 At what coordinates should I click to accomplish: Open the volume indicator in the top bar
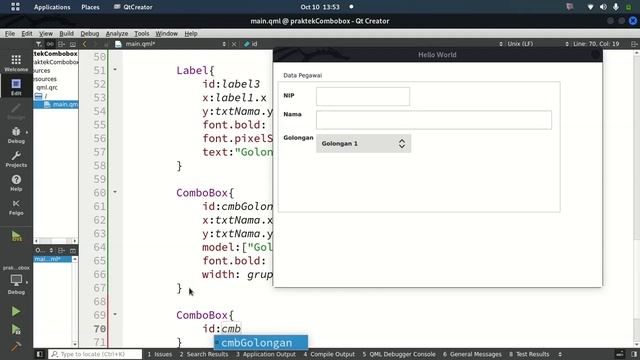603,7
